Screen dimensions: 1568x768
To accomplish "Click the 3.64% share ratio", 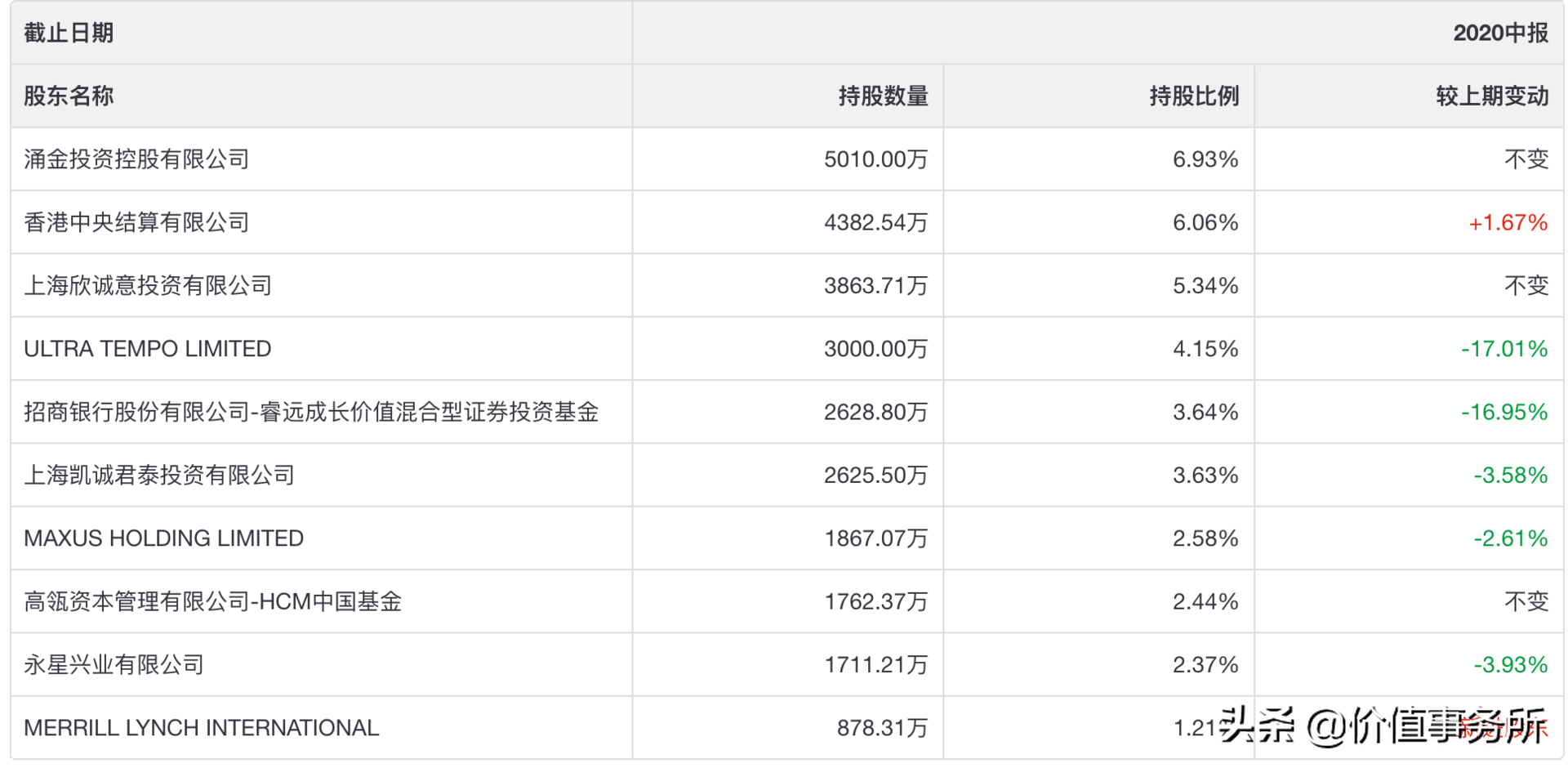I will point(1205,412).
